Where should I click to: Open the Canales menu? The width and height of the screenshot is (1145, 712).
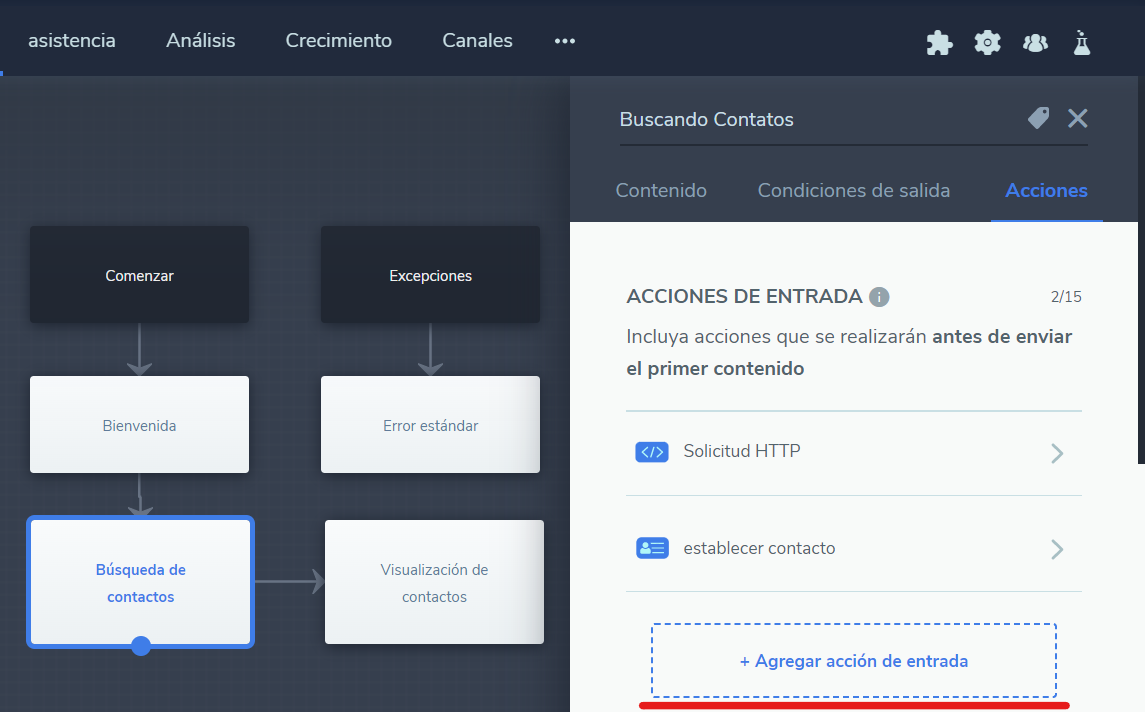477,41
